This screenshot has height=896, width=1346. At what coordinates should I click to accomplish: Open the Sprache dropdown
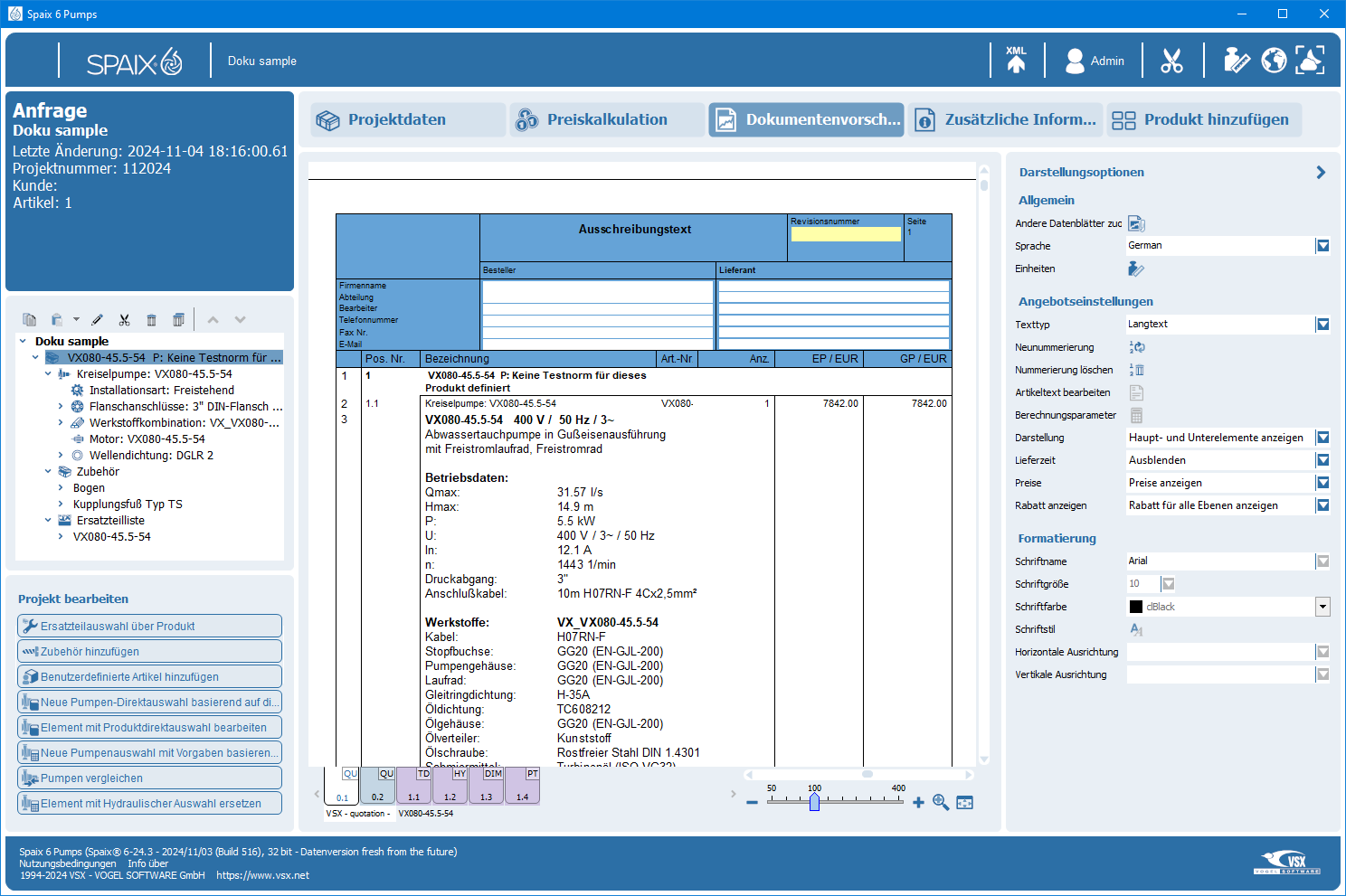coord(1322,246)
